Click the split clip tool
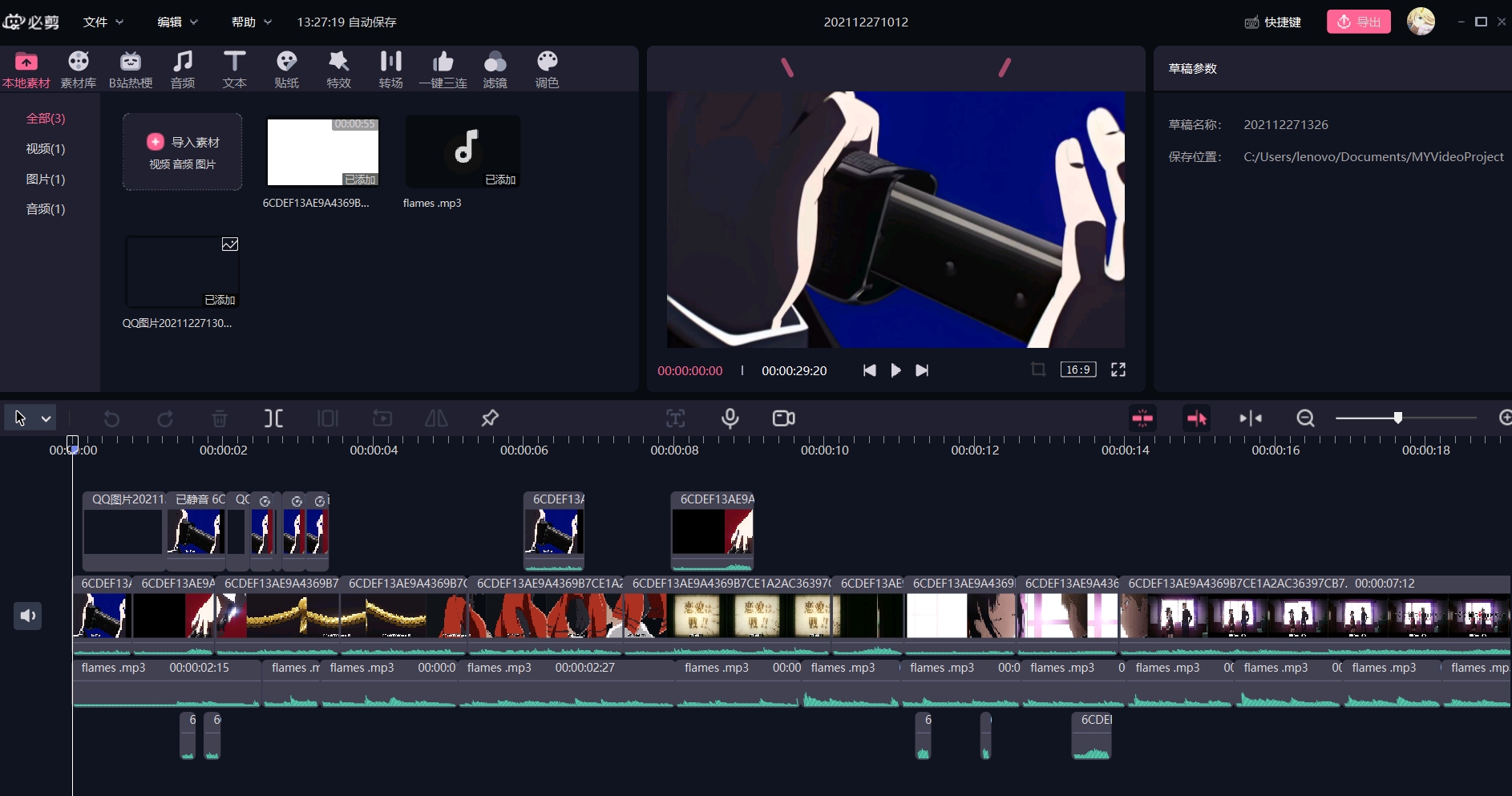Image resolution: width=1512 pixels, height=796 pixels. point(273,418)
